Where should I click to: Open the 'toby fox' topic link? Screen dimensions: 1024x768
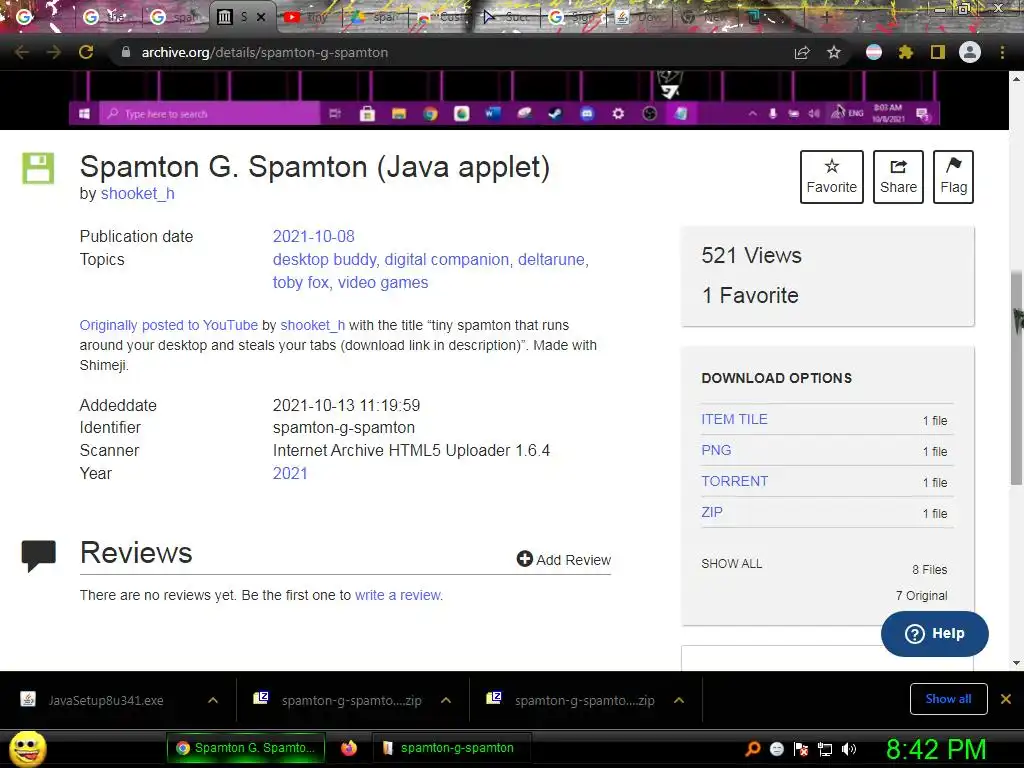coord(300,283)
